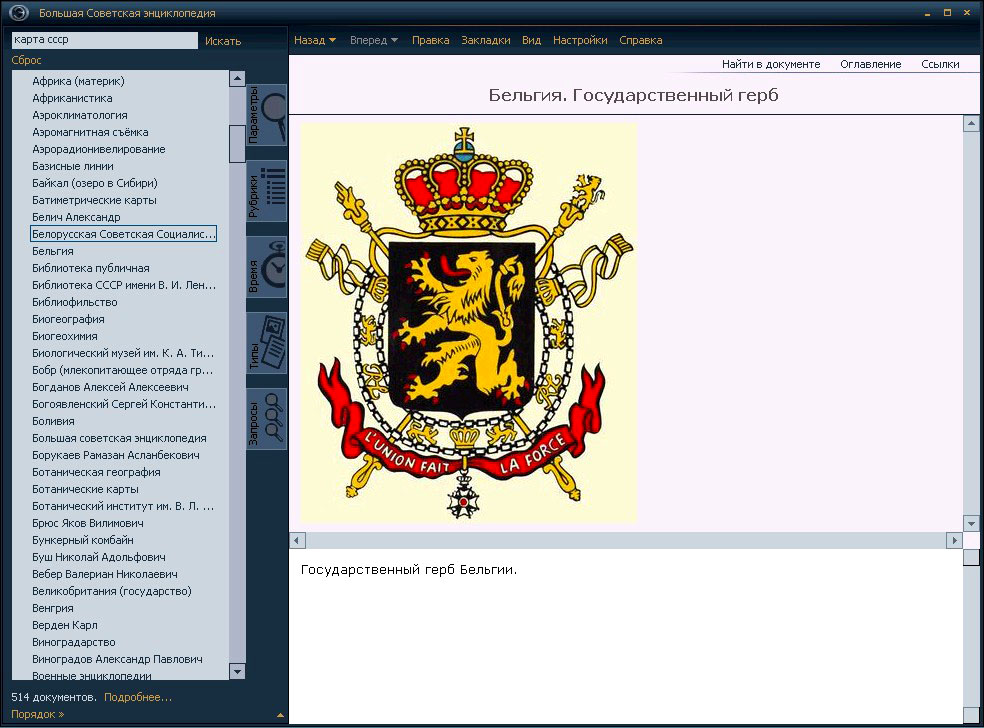Viewport: 984px width, 728px height.
Task: Select Белорусская Советская Социалис… entry
Action: [124, 233]
